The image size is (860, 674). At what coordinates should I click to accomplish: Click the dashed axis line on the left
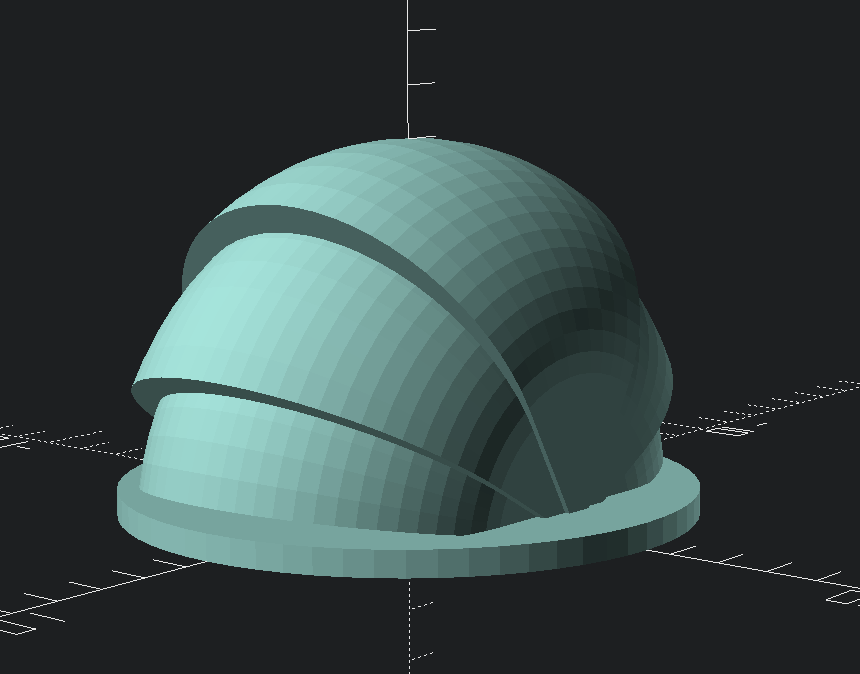point(60,436)
